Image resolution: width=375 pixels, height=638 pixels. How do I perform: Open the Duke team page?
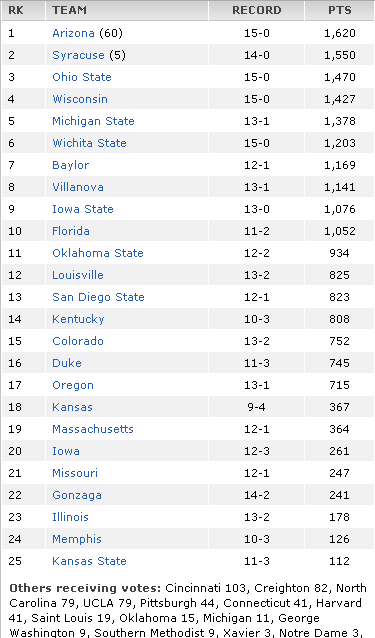click(x=67, y=363)
